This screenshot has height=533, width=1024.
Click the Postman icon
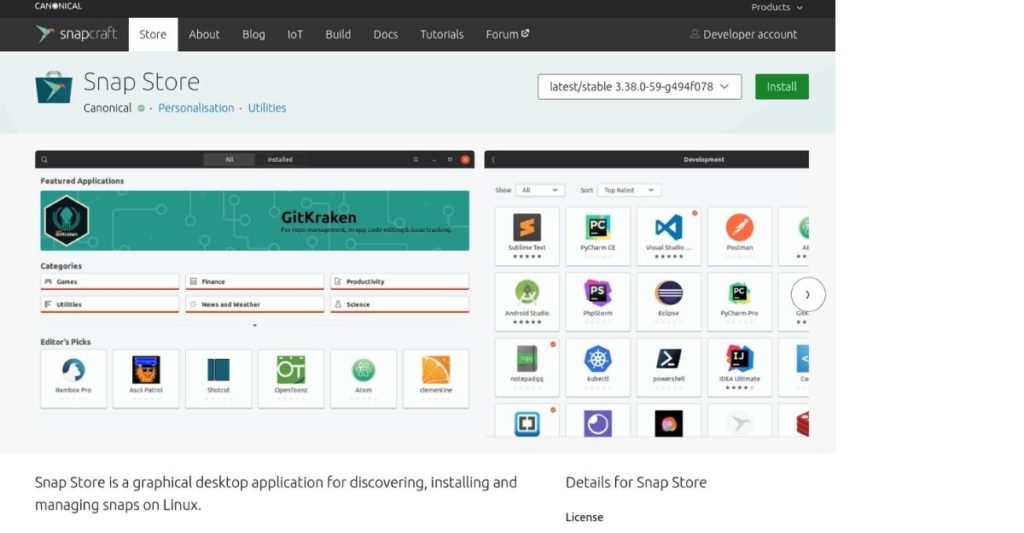(x=739, y=227)
